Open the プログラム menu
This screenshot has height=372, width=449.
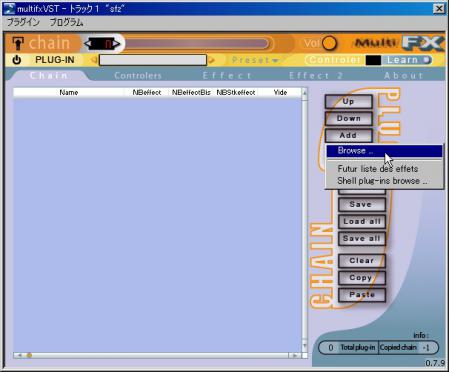coord(66,23)
